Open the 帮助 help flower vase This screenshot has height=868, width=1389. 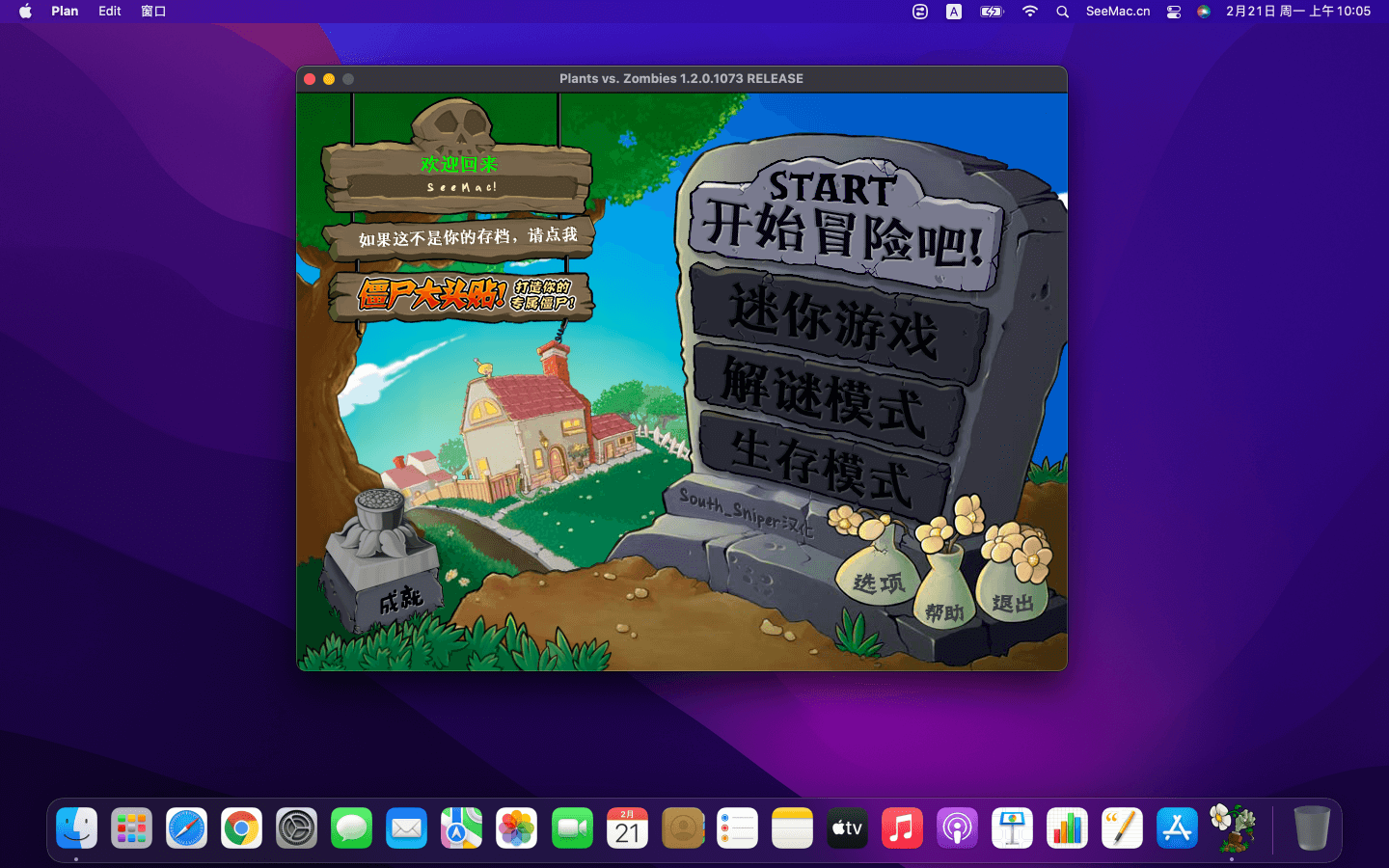tap(942, 598)
